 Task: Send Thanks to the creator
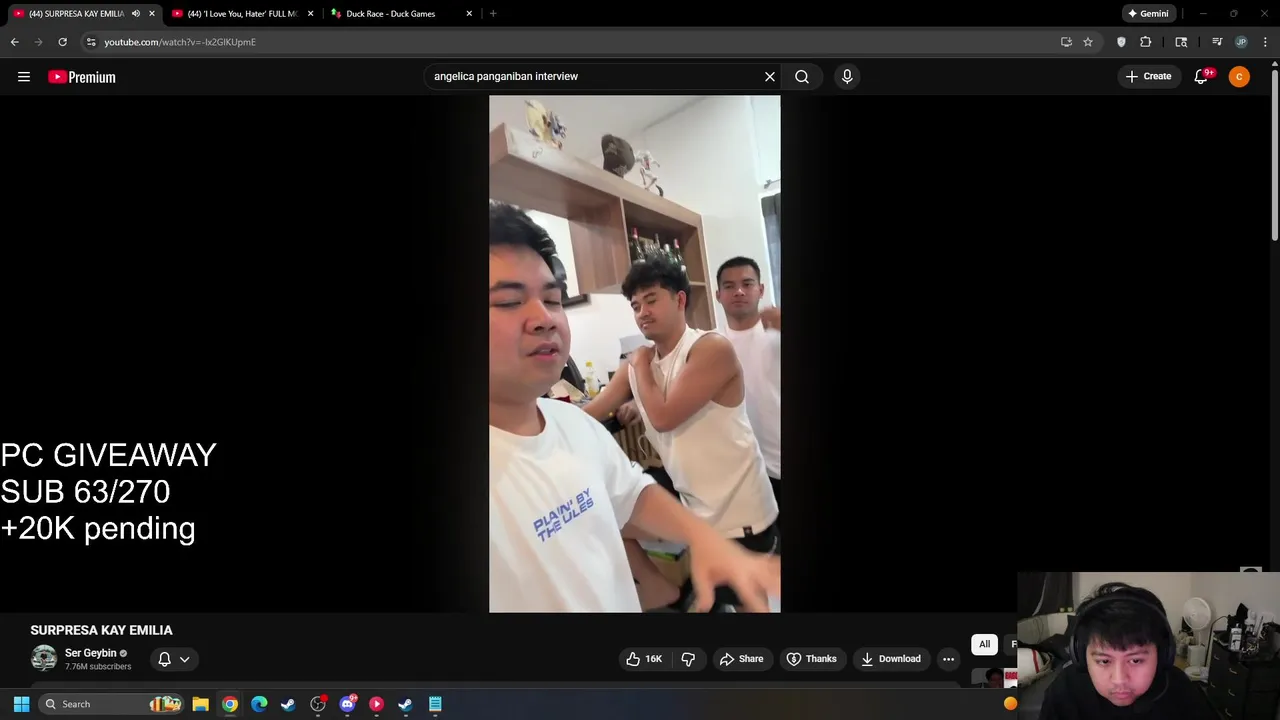tap(811, 659)
